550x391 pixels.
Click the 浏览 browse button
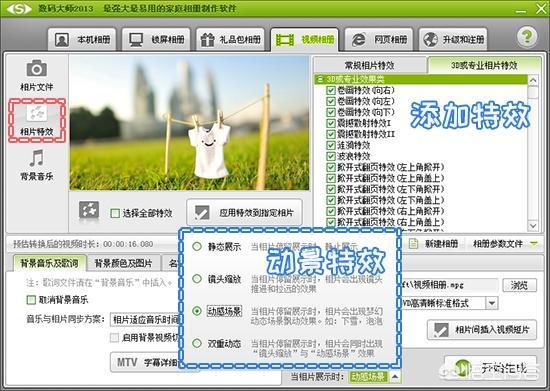click(x=519, y=285)
